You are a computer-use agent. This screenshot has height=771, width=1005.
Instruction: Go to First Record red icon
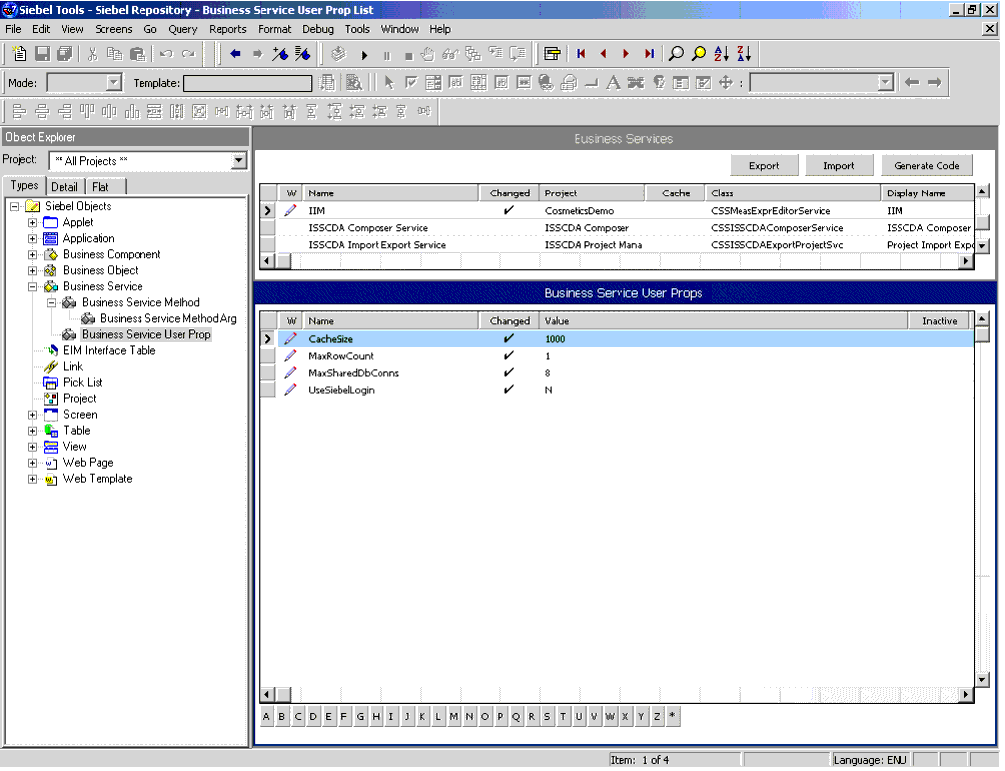581,54
